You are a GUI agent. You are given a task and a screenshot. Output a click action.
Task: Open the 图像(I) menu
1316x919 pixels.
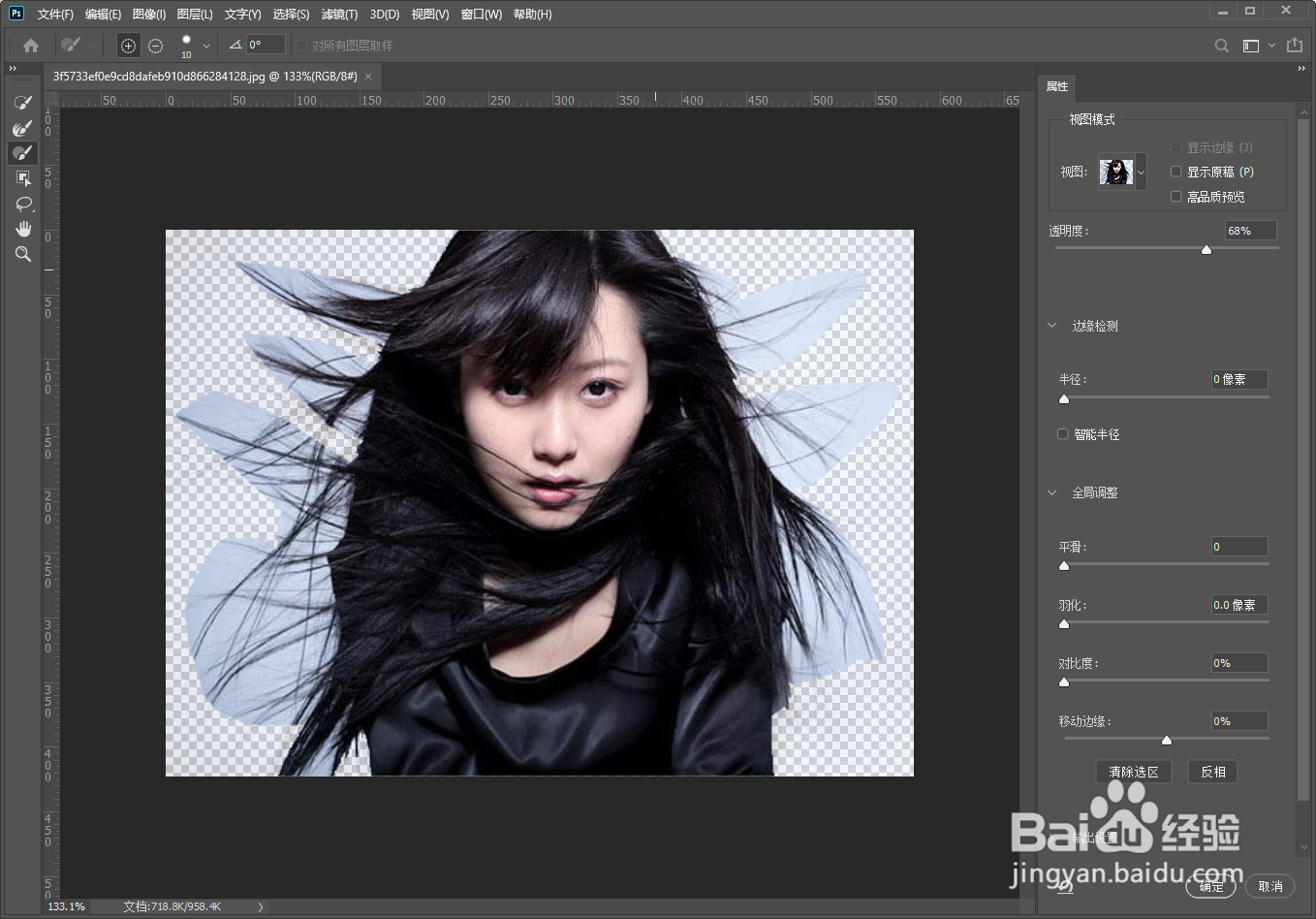click(149, 14)
